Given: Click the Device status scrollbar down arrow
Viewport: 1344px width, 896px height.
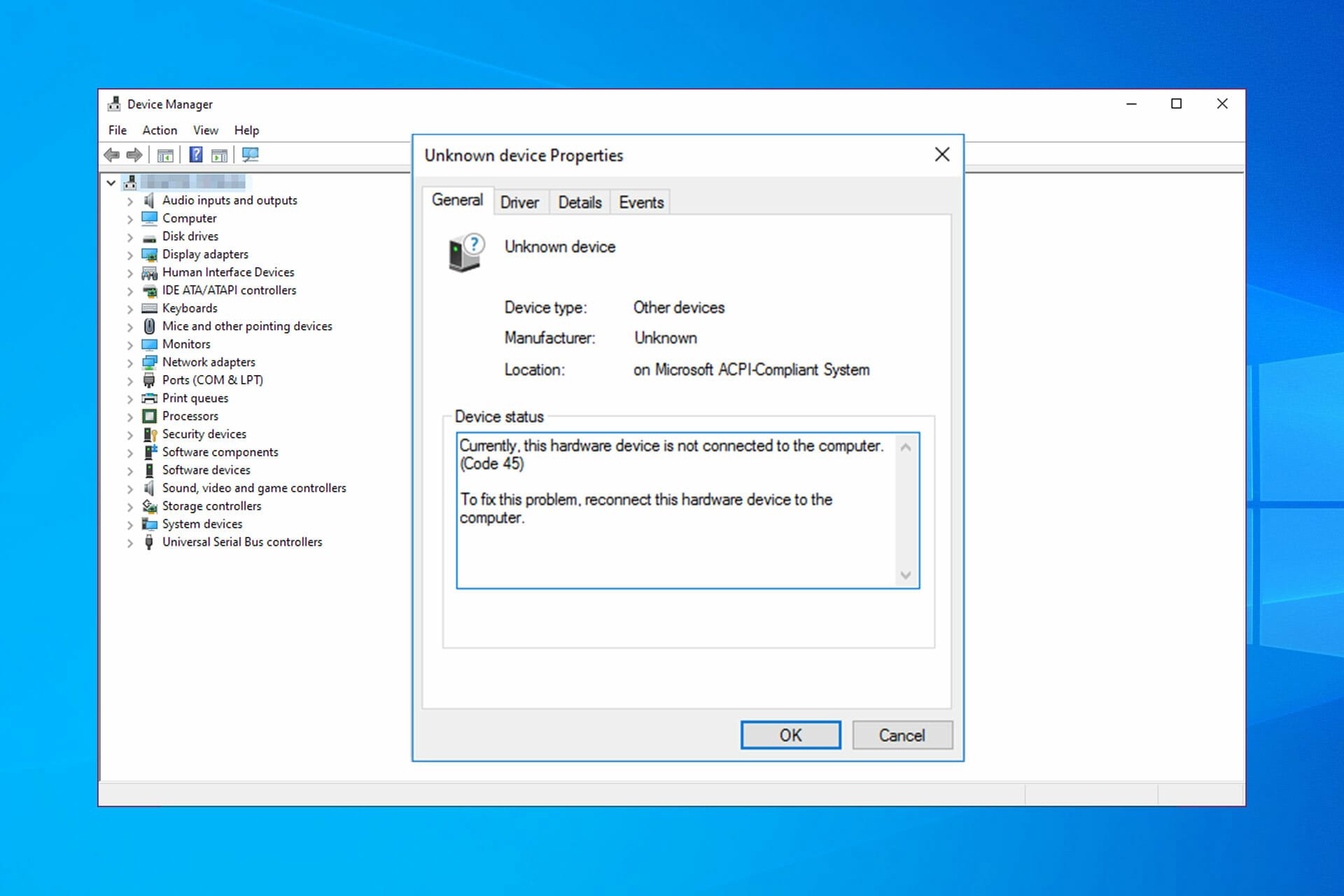Looking at the screenshot, I should [906, 575].
